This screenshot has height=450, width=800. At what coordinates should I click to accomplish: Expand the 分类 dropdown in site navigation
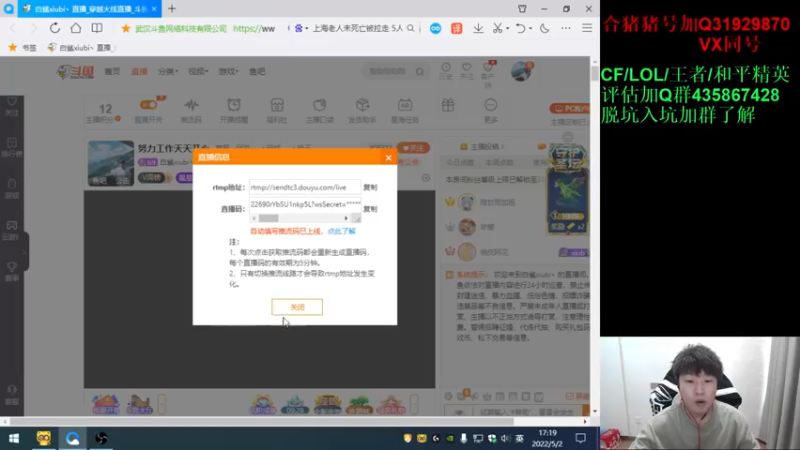click(168, 71)
